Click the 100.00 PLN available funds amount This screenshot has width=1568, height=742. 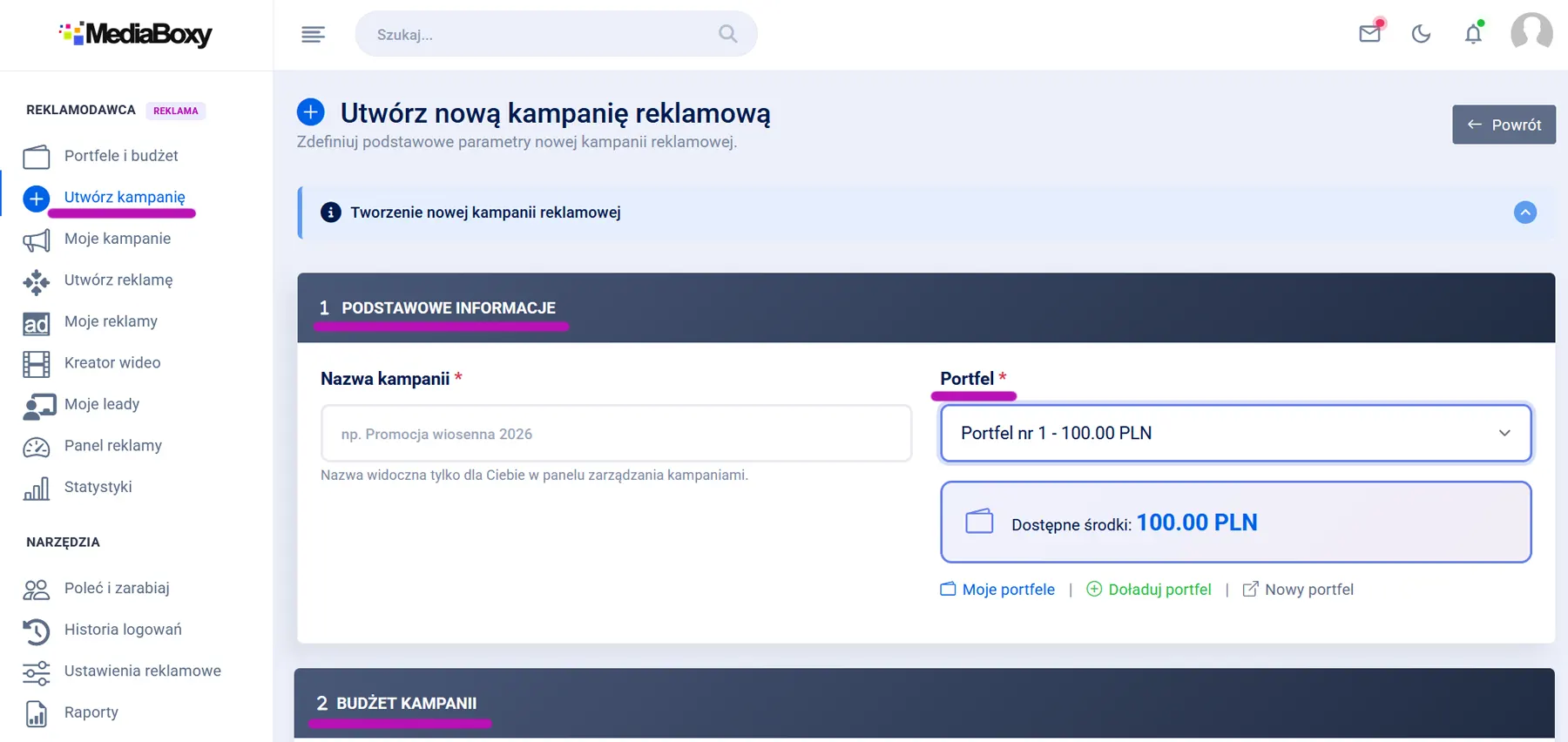1197,523
